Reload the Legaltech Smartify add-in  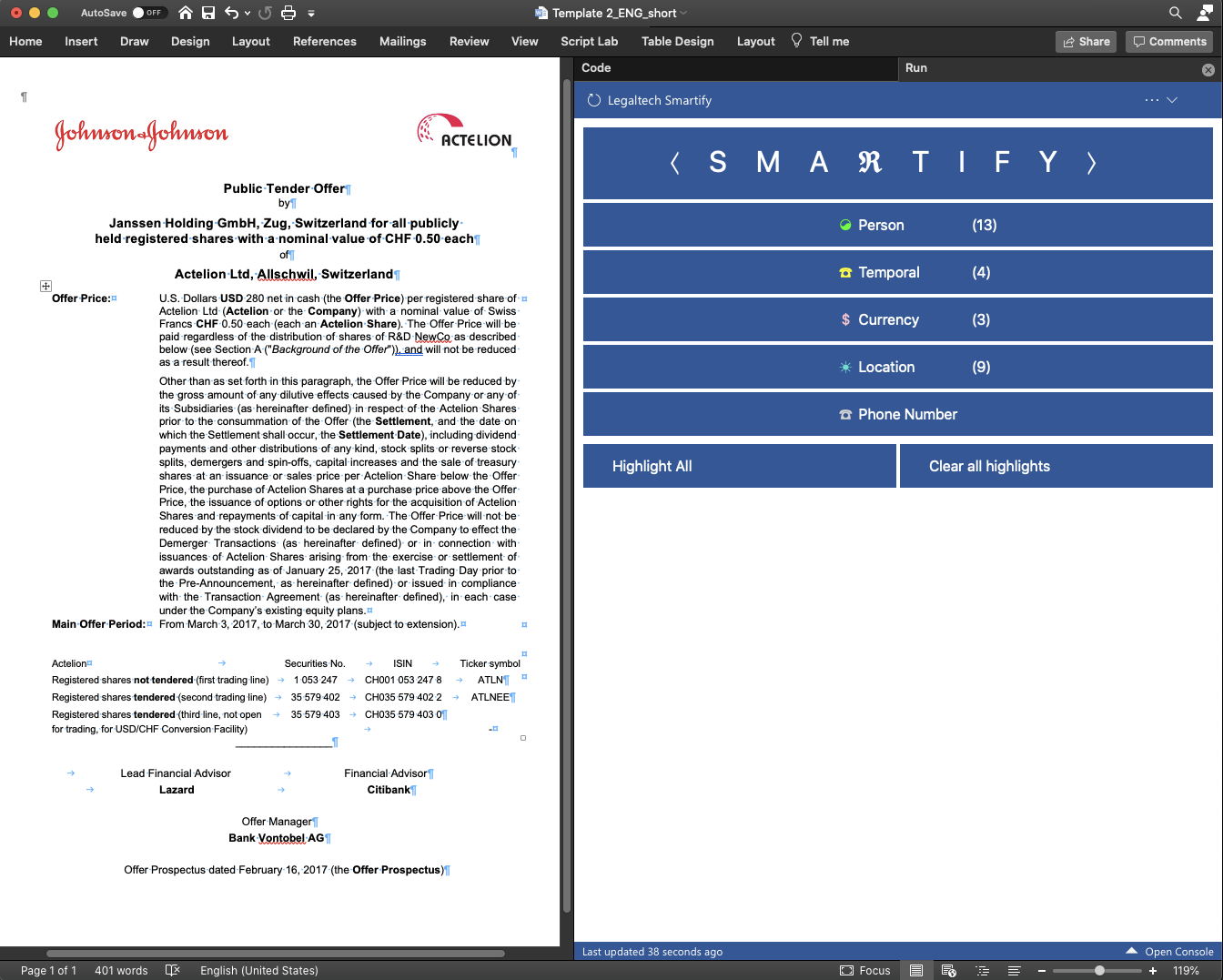pos(594,100)
